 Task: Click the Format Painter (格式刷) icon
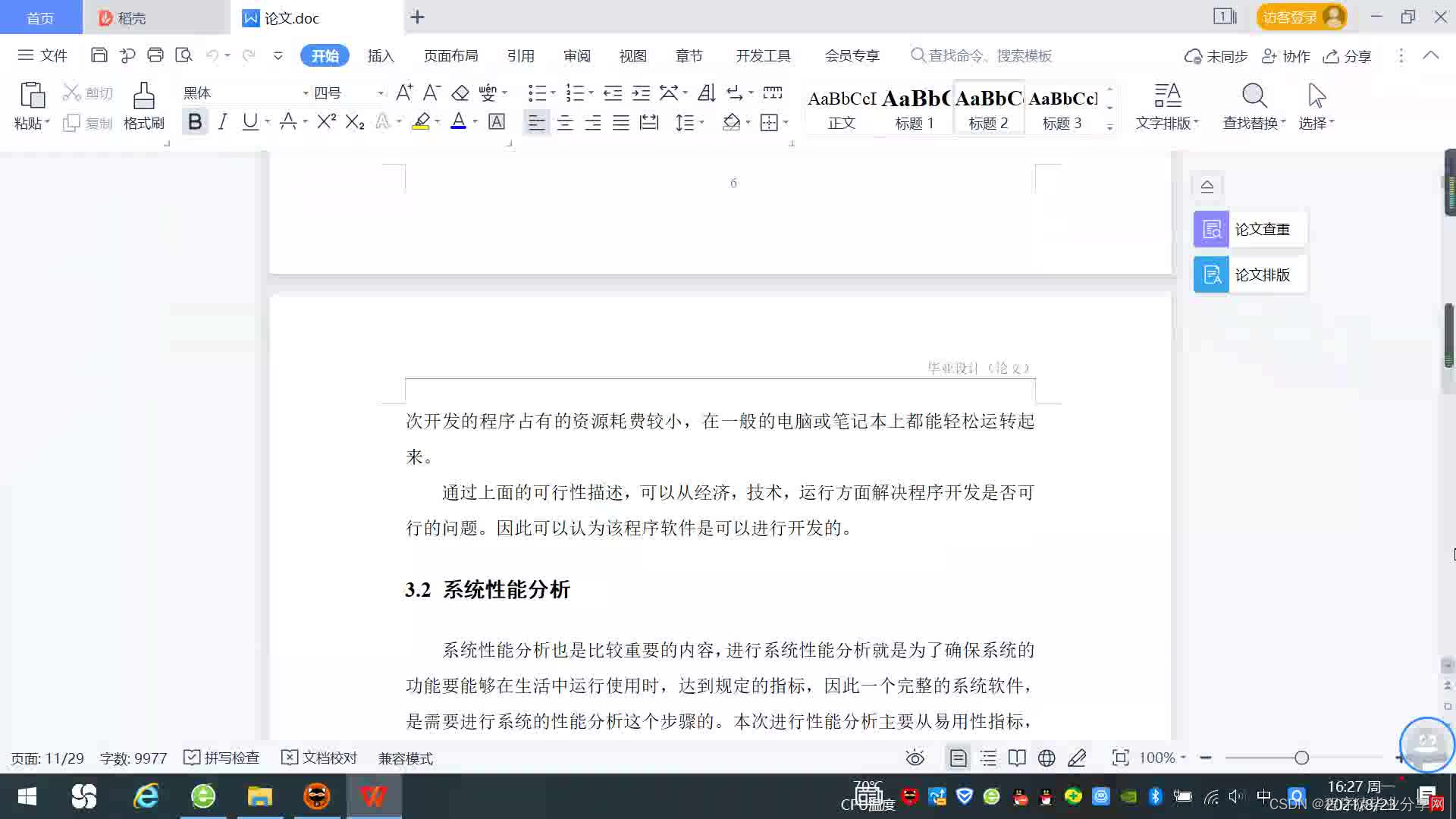click(x=143, y=106)
